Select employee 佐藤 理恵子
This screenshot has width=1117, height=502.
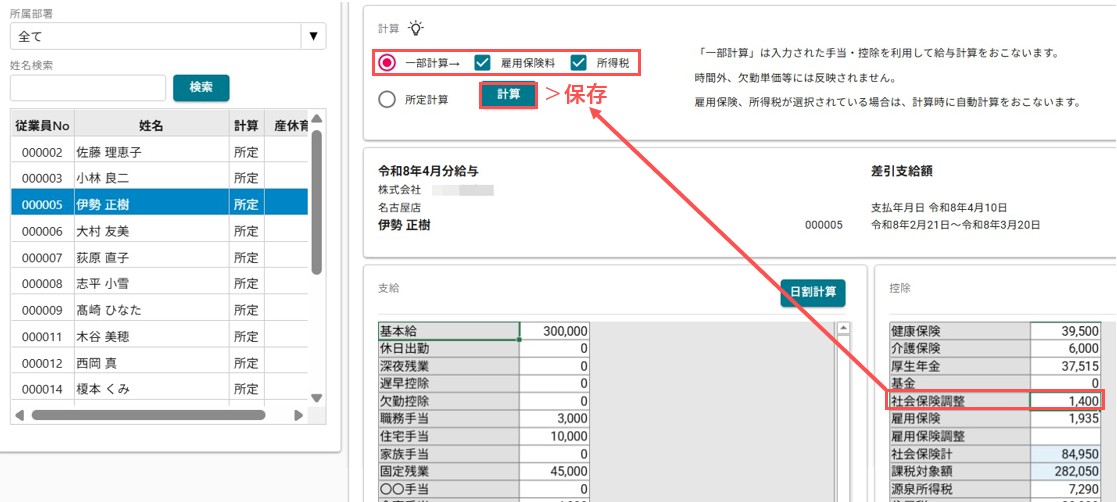point(160,152)
